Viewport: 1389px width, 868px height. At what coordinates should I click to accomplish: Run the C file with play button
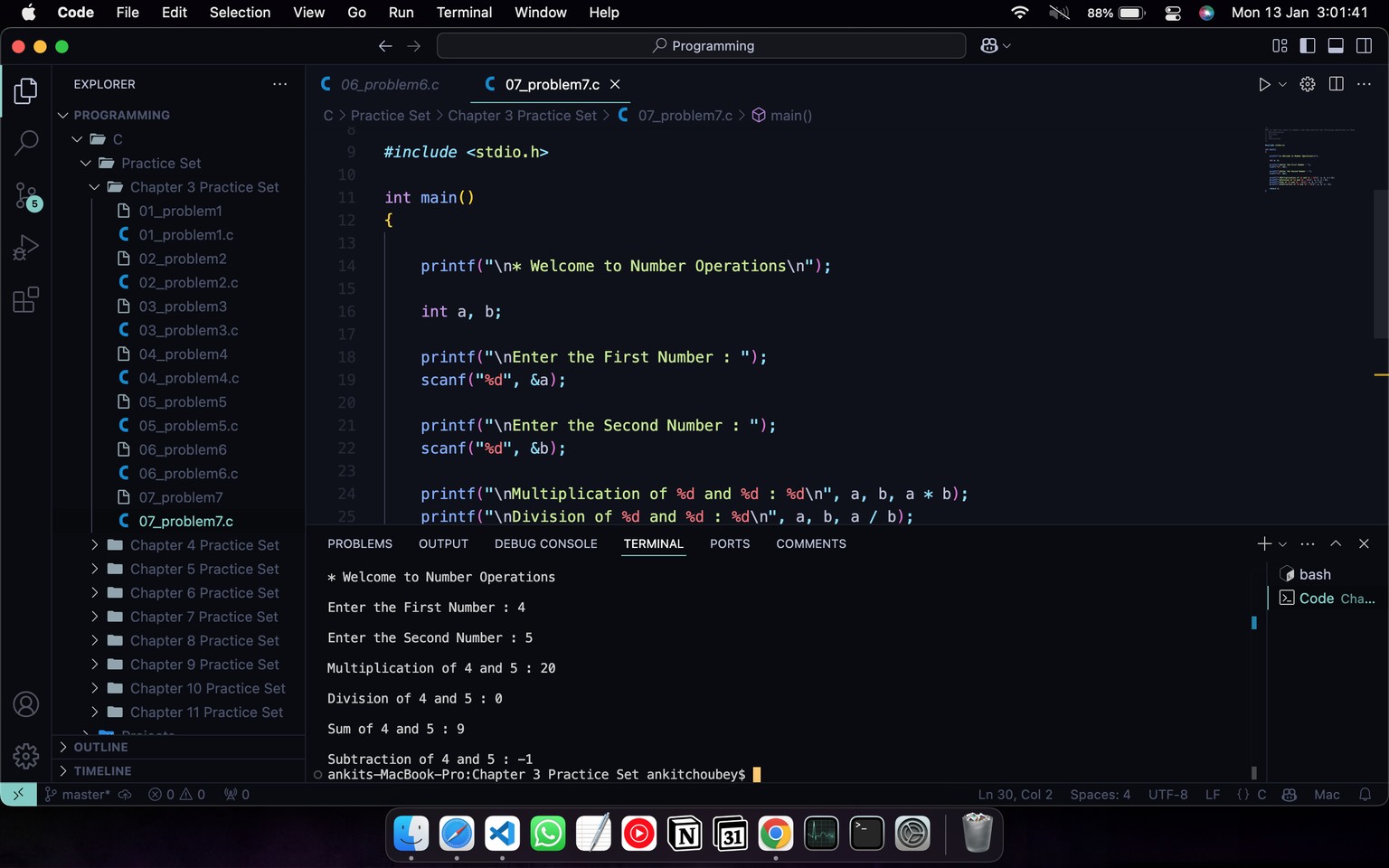(x=1264, y=84)
